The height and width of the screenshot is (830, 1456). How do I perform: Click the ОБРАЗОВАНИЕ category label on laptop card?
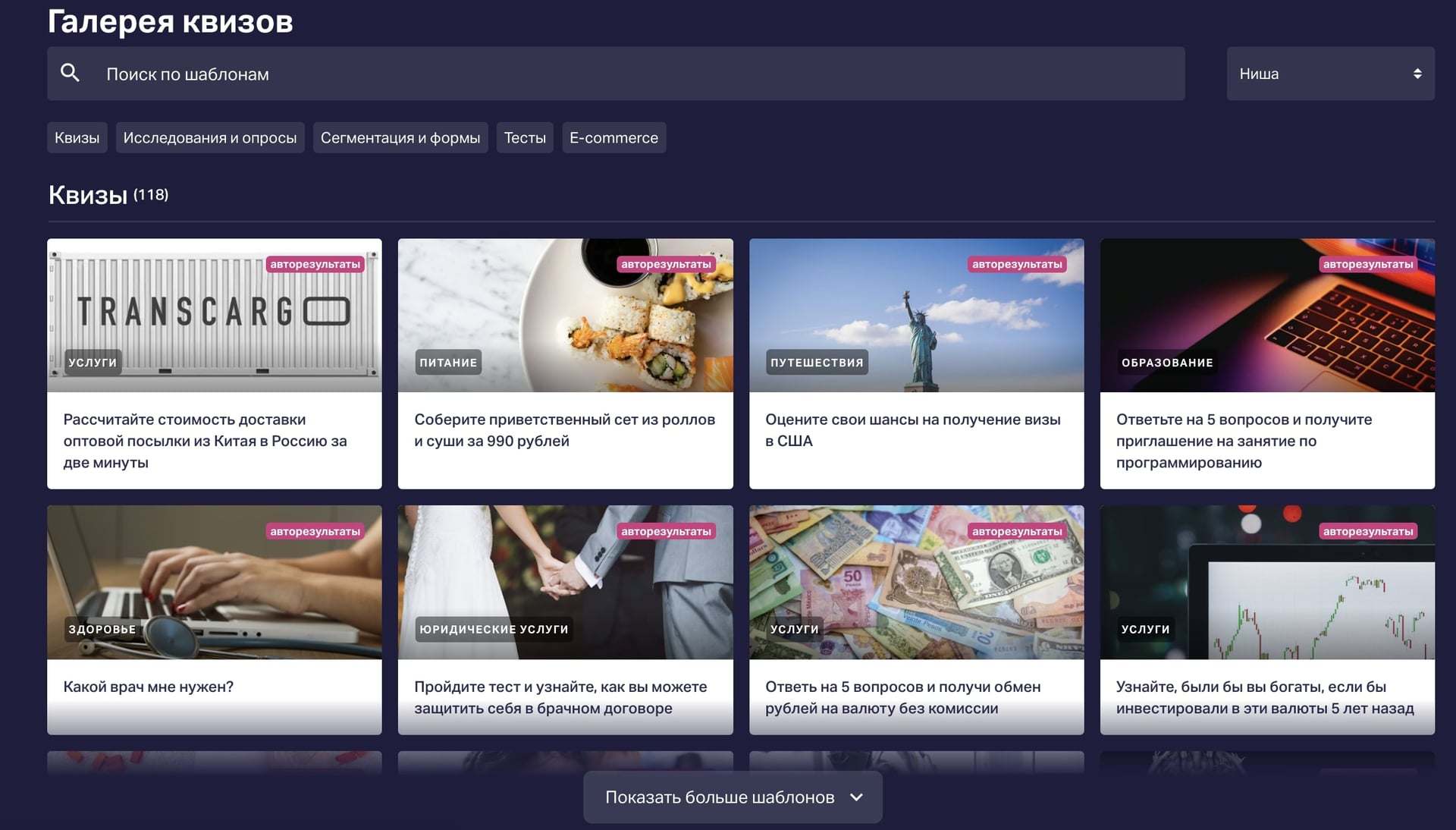click(1166, 363)
